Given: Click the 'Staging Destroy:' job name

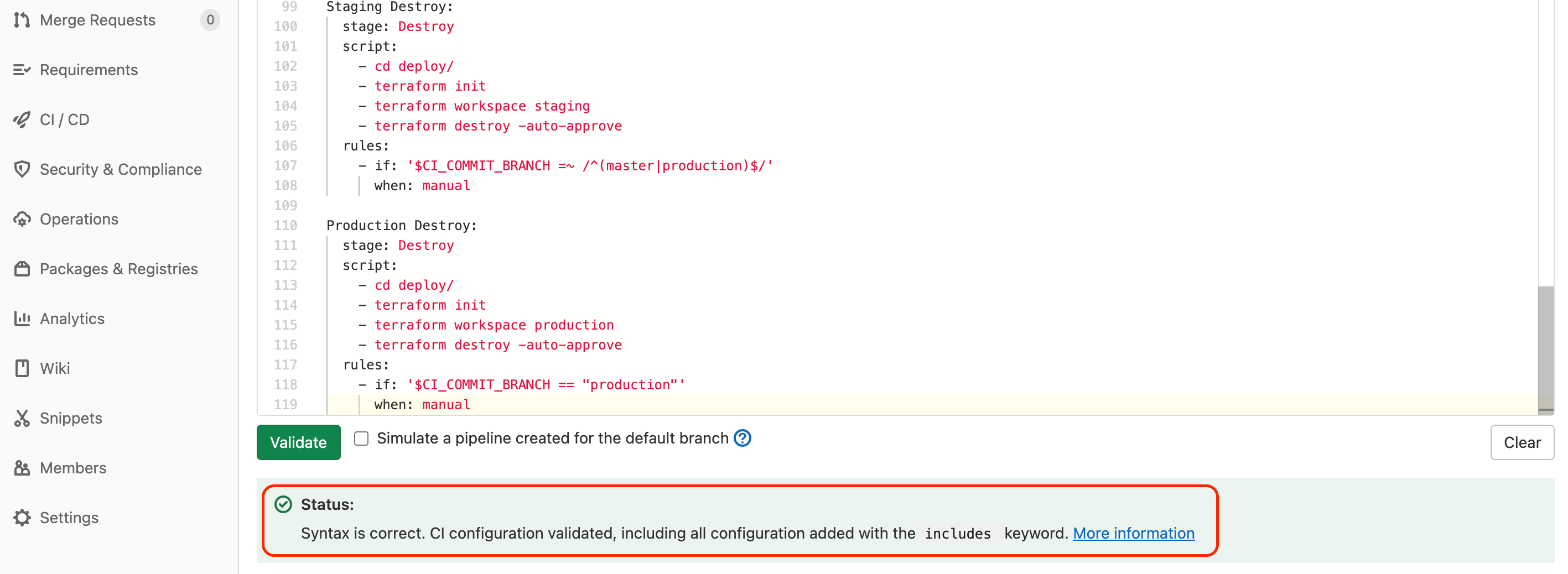Looking at the screenshot, I should coord(390,7).
